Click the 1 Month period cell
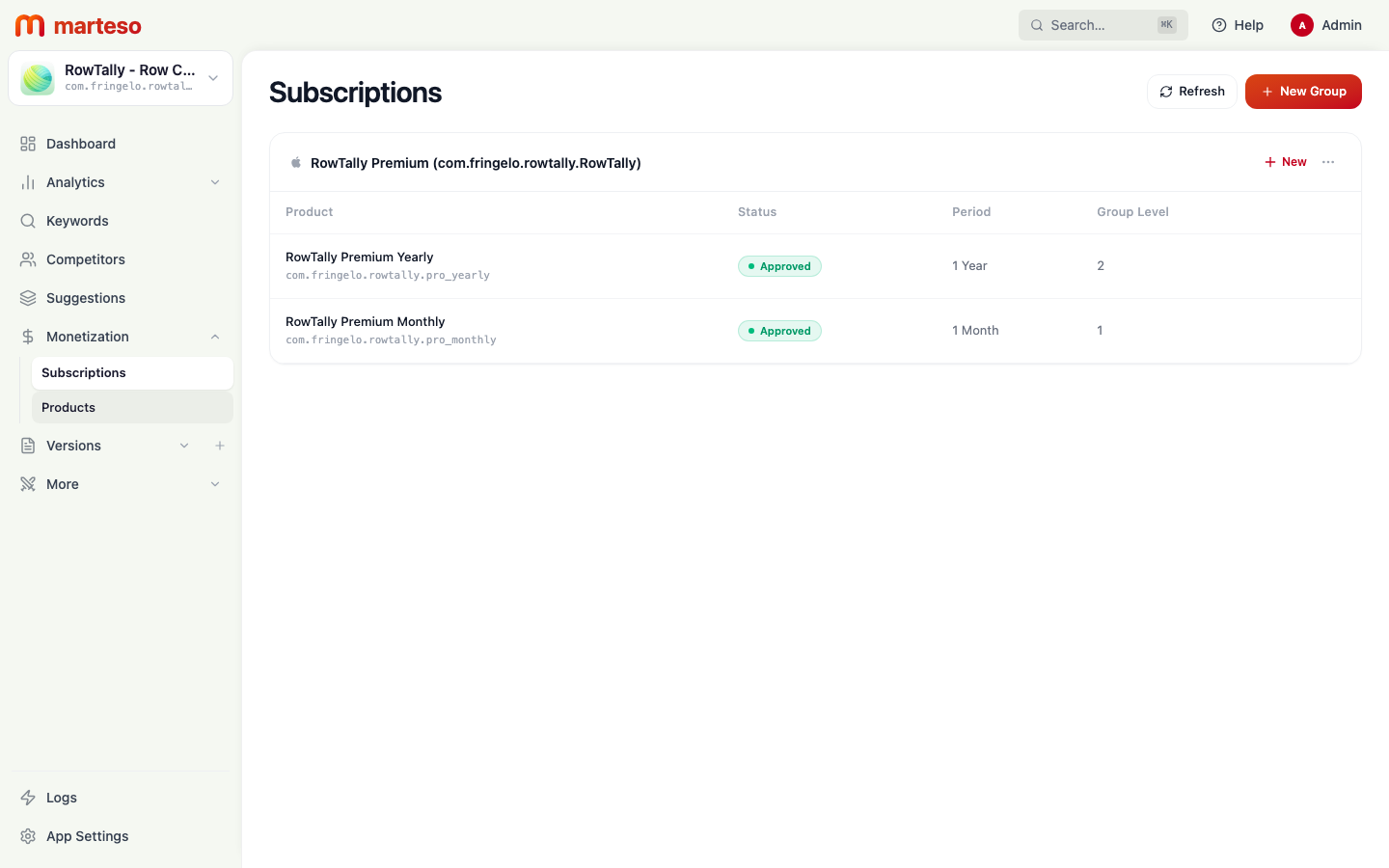The image size is (1389, 868). click(975, 331)
